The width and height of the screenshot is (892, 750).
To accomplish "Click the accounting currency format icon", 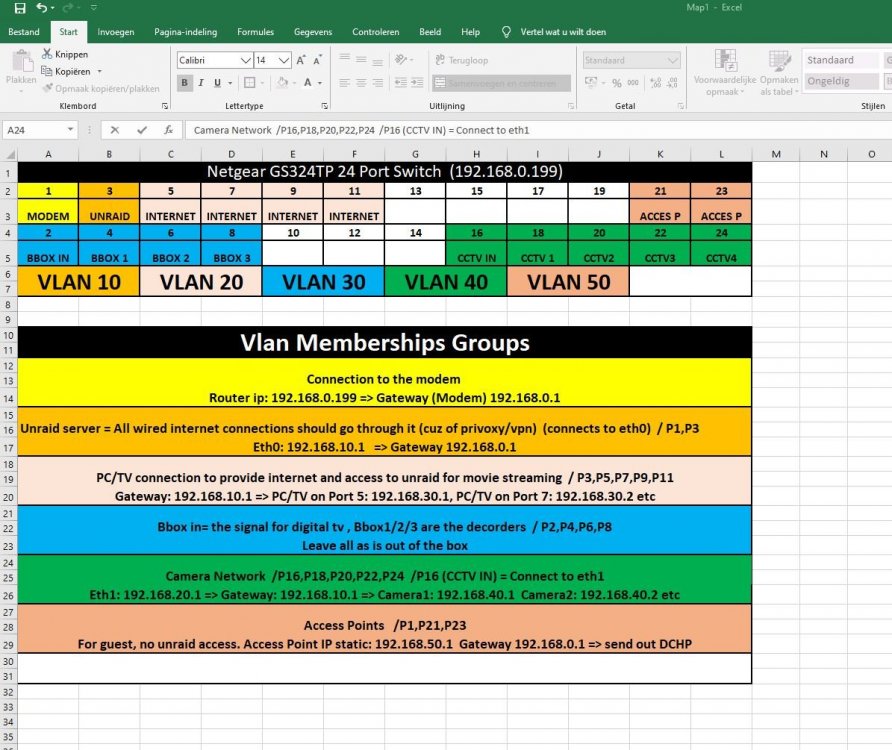I will pos(591,83).
